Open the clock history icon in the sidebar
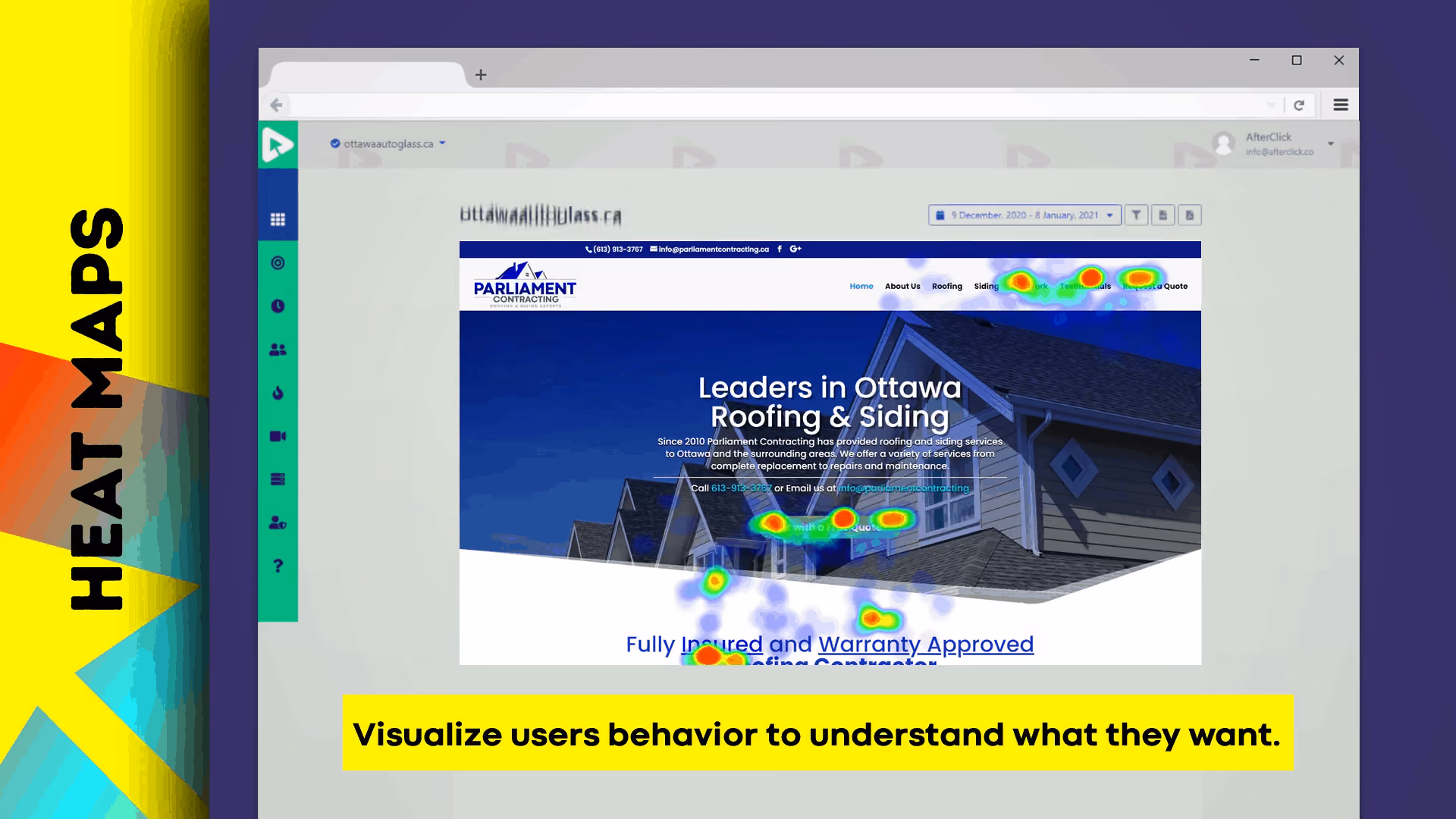 278,306
